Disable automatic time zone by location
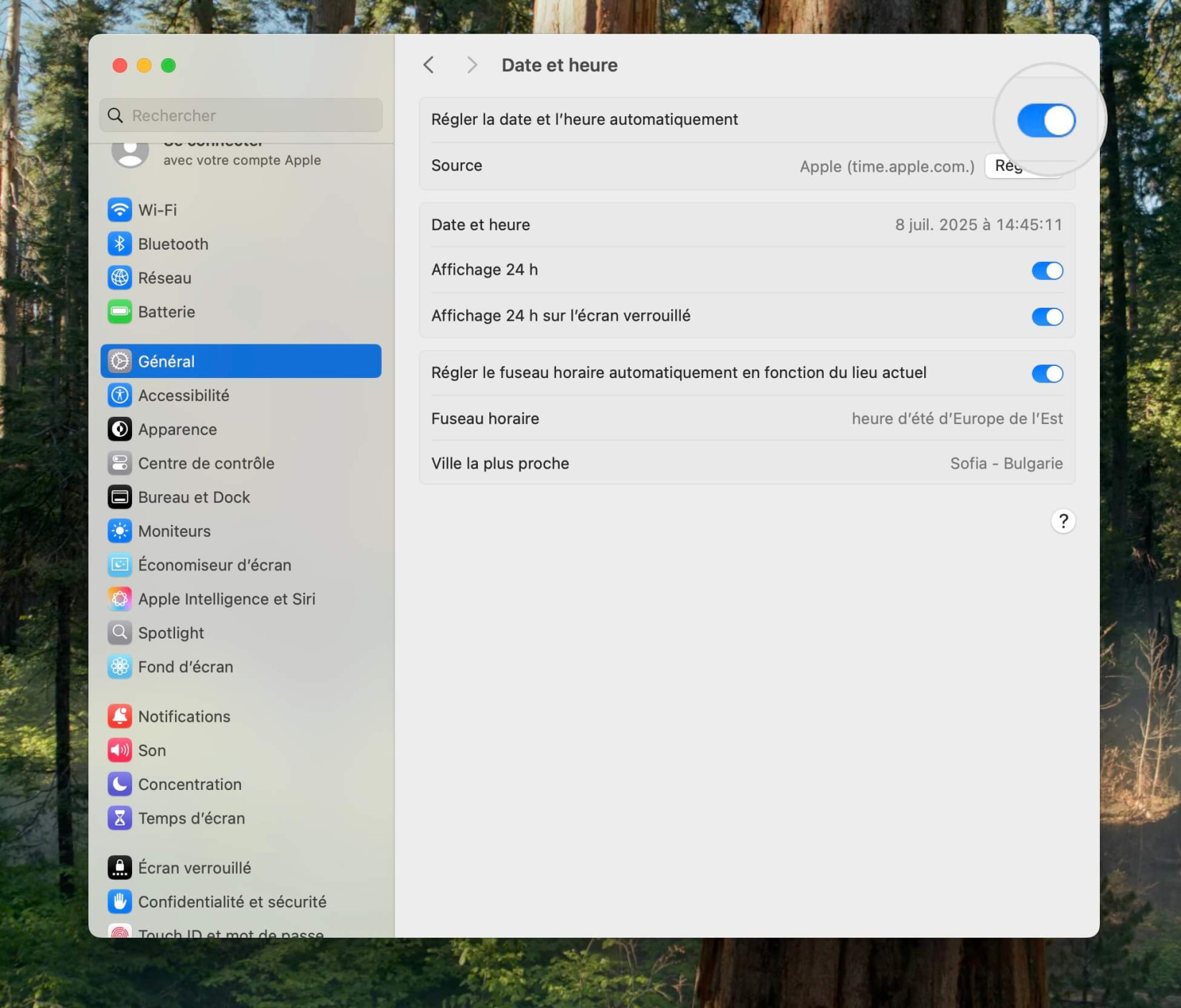Image resolution: width=1181 pixels, height=1008 pixels. pos(1048,374)
